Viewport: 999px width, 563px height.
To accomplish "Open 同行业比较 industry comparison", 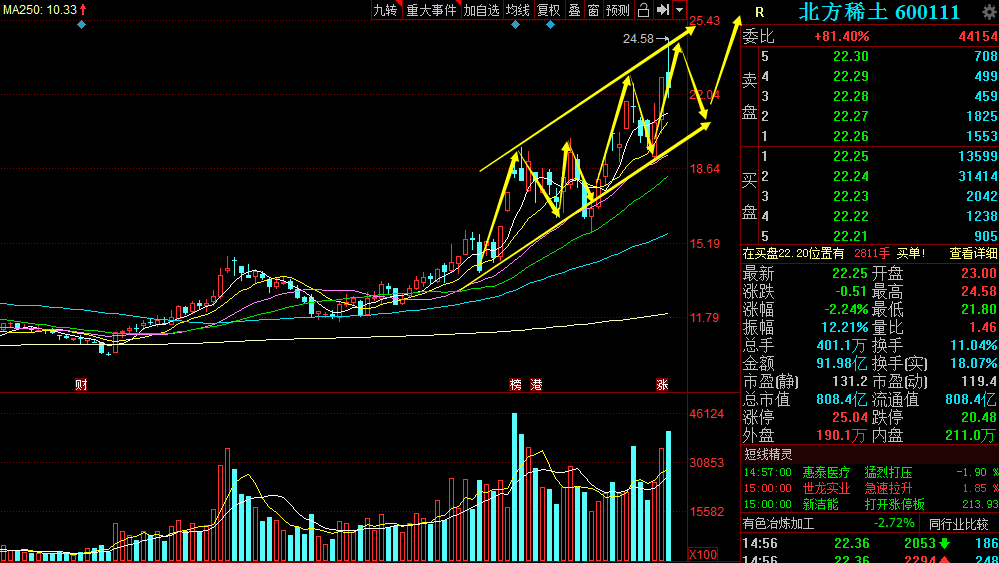I will tap(959, 524).
